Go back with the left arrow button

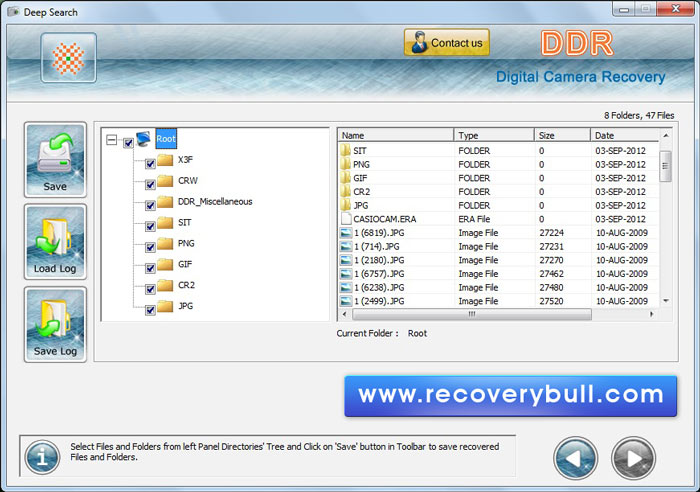tap(575, 458)
